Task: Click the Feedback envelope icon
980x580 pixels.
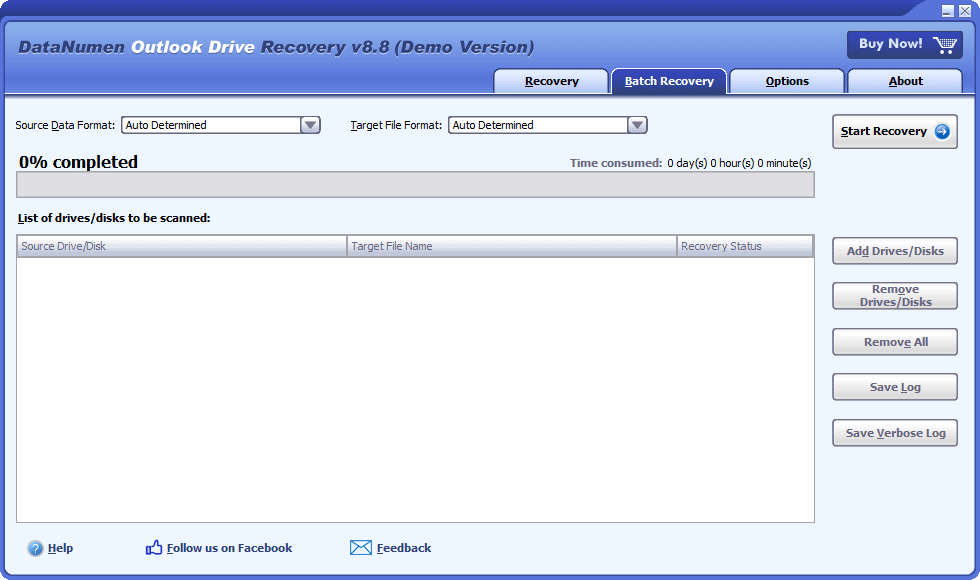Action: pos(361,548)
